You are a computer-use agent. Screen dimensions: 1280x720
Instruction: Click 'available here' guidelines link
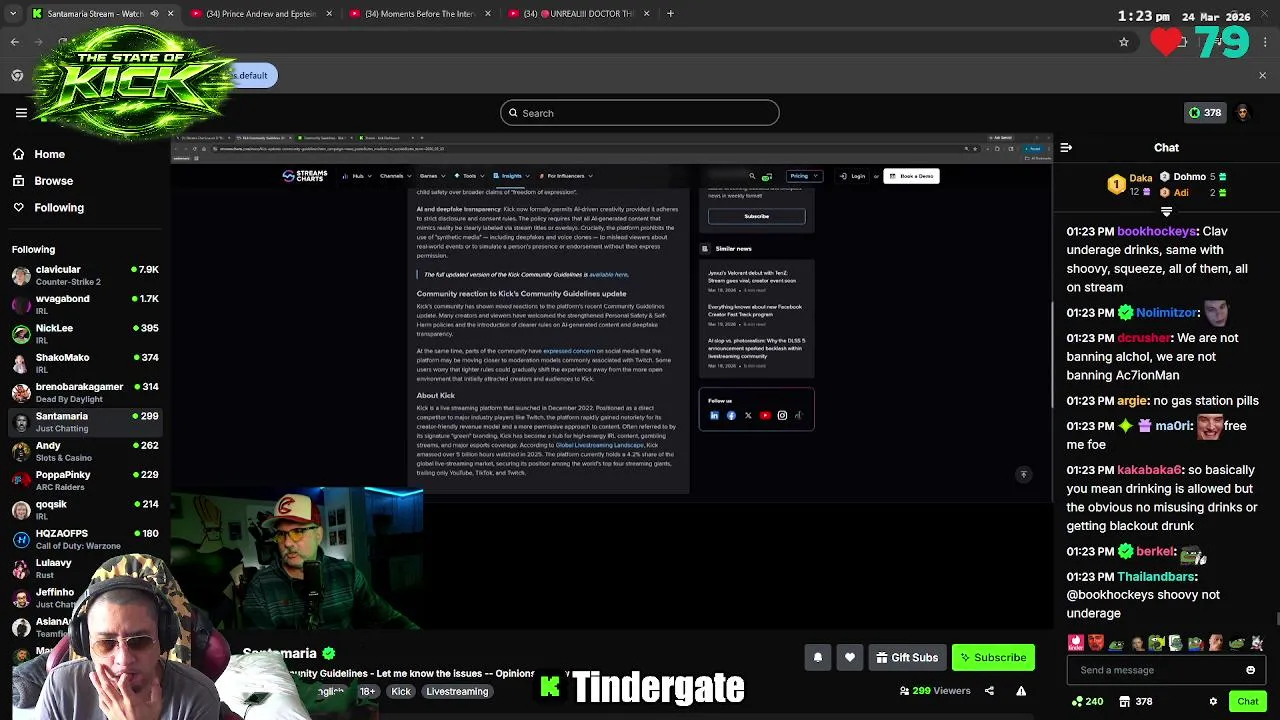tap(608, 274)
